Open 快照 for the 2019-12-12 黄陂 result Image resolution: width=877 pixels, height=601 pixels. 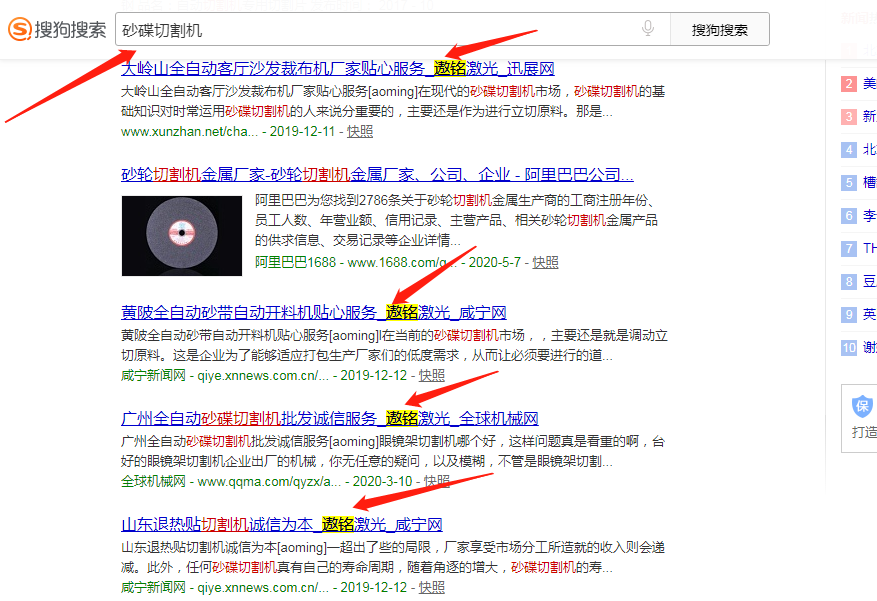432,375
